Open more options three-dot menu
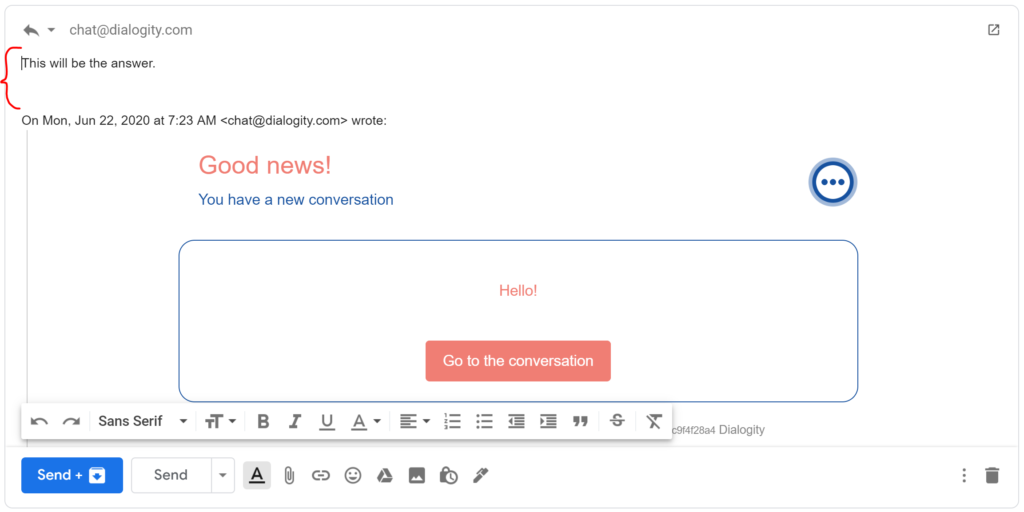This screenshot has height=512, width=1024. (x=964, y=475)
